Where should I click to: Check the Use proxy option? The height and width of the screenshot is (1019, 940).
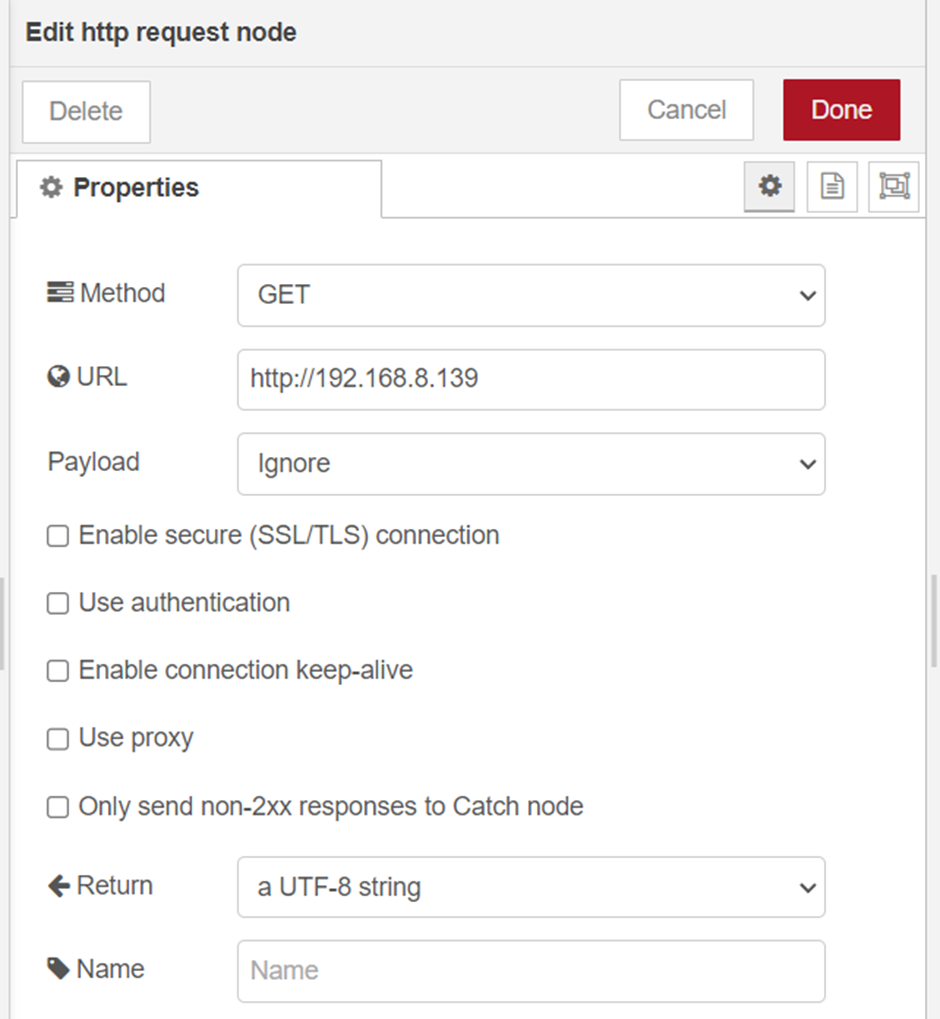58,739
